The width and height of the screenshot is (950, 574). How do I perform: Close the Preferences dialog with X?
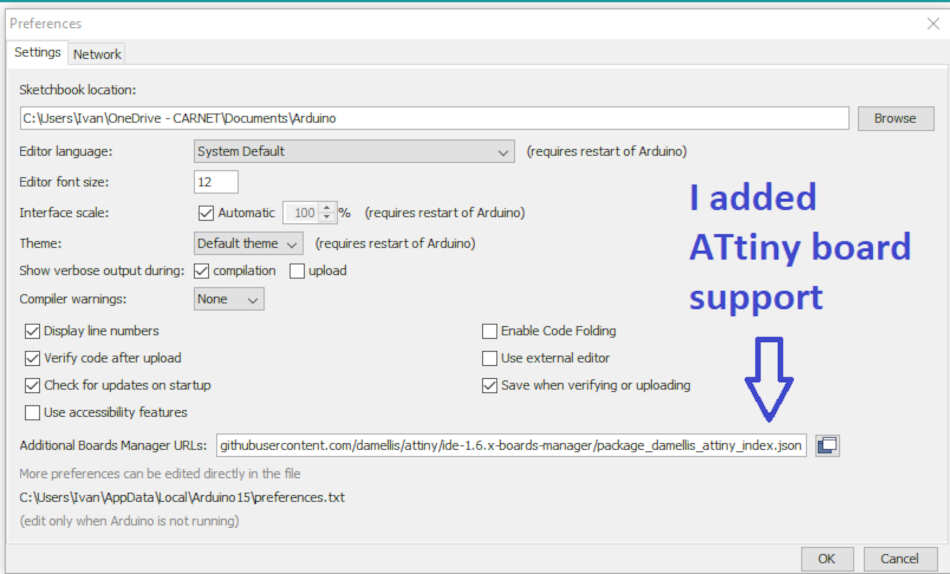(x=933, y=24)
